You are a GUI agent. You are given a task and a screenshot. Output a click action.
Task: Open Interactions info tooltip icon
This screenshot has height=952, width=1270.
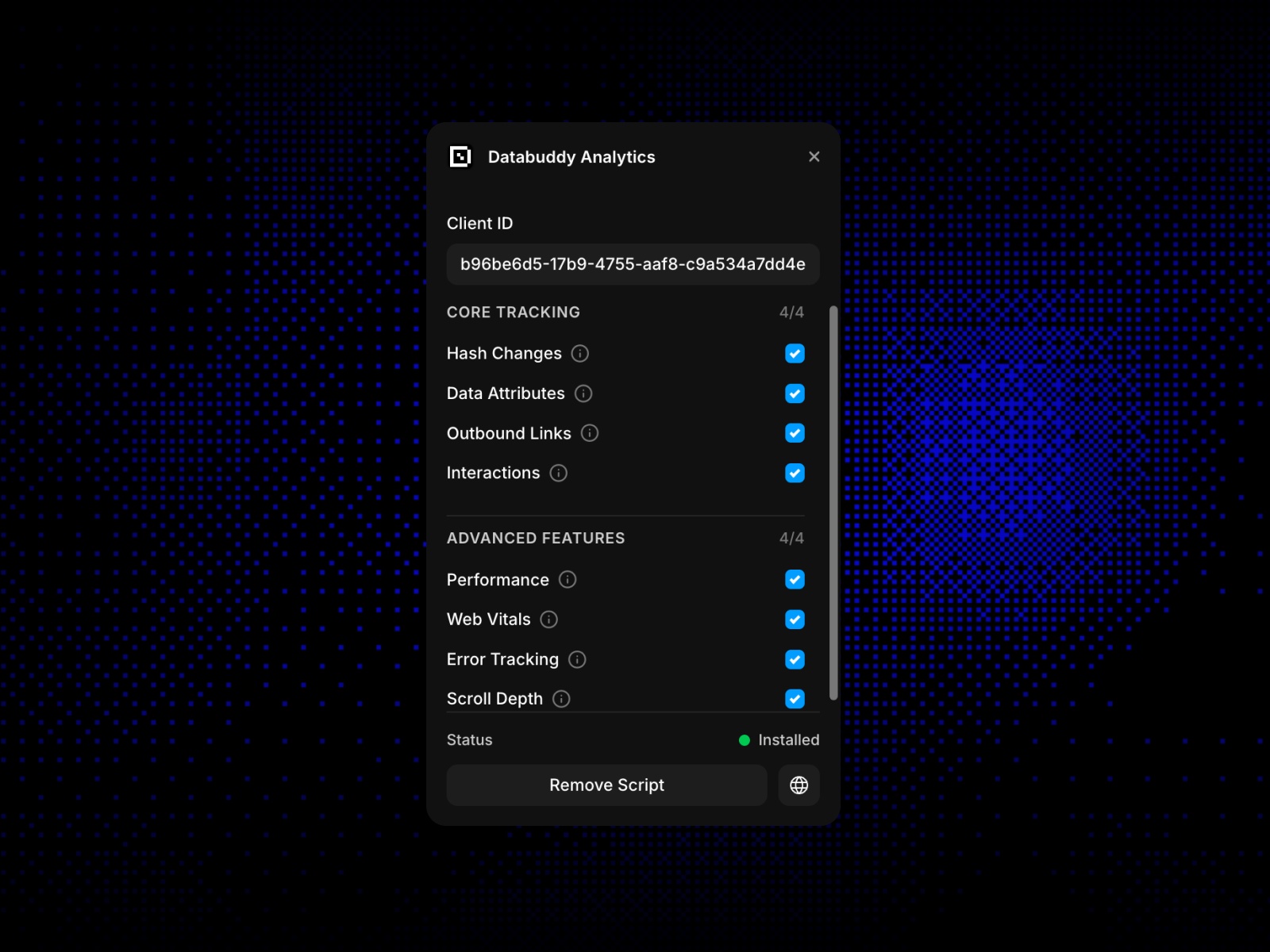559,474
